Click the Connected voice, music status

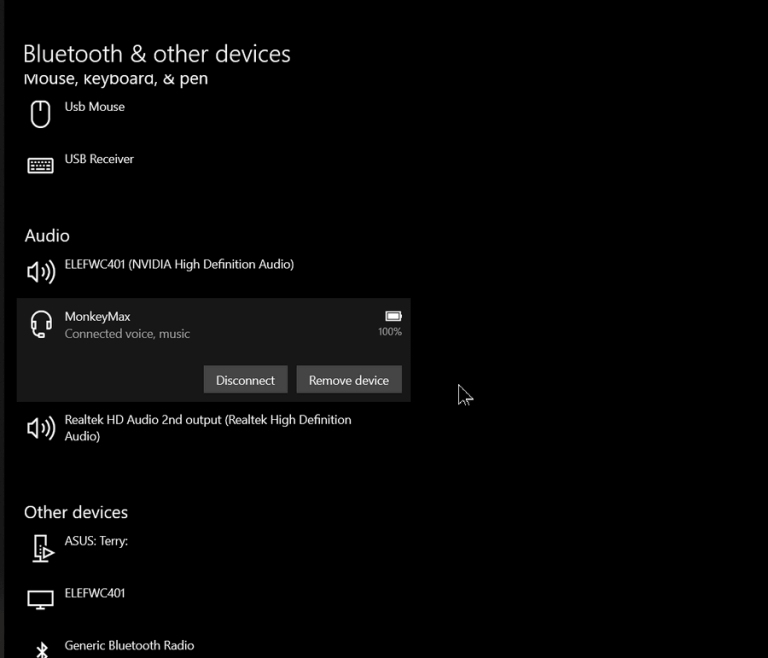coord(127,334)
